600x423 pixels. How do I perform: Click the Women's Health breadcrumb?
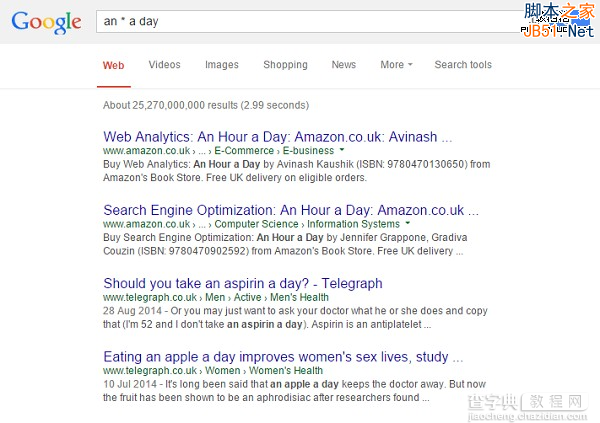[286, 371]
